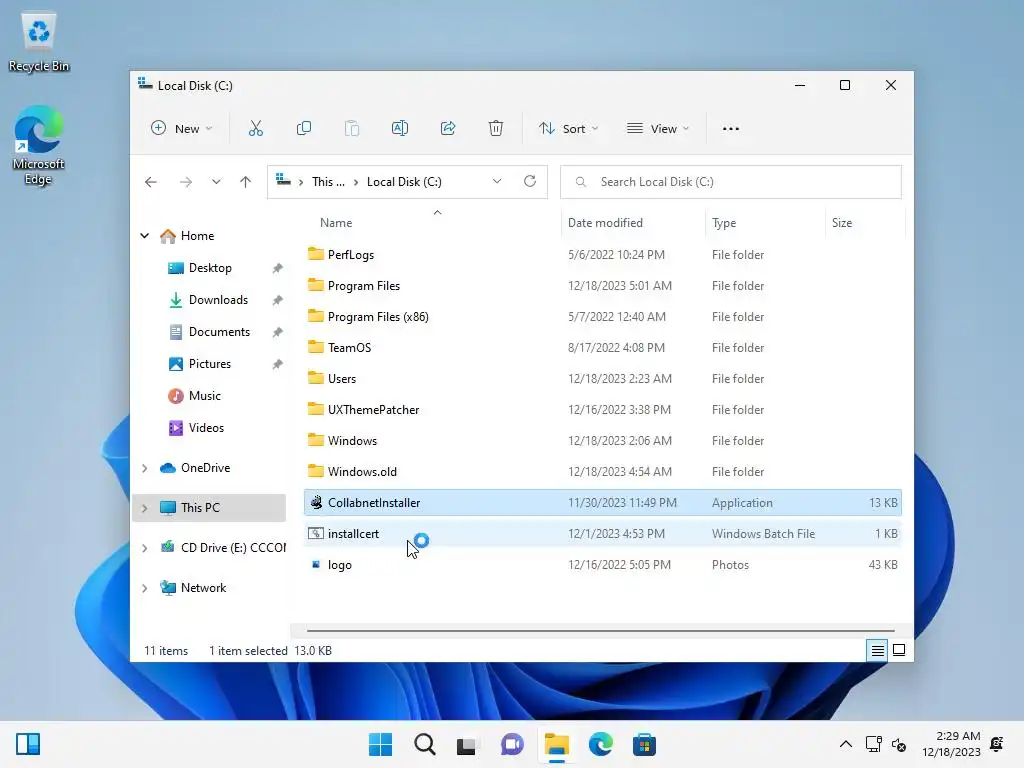This screenshot has height=768, width=1024.
Task: Open the clock and date flyout
Action: (x=951, y=744)
